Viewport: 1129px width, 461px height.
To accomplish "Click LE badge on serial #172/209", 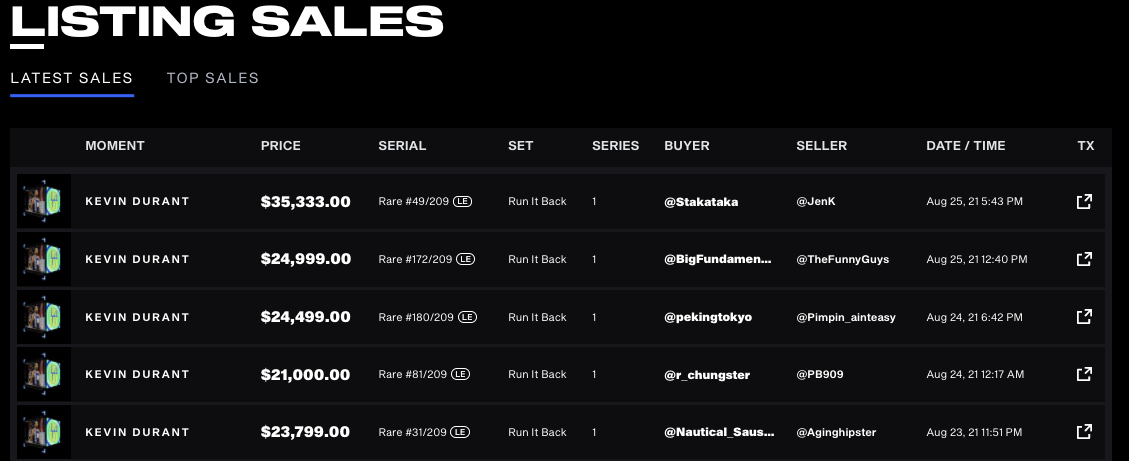I will pos(466,259).
